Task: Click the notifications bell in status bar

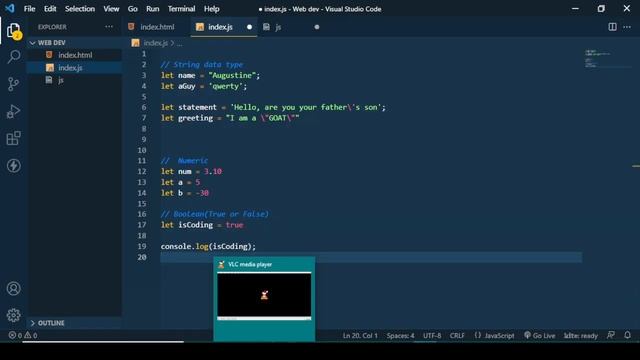Action: click(627, 335)
